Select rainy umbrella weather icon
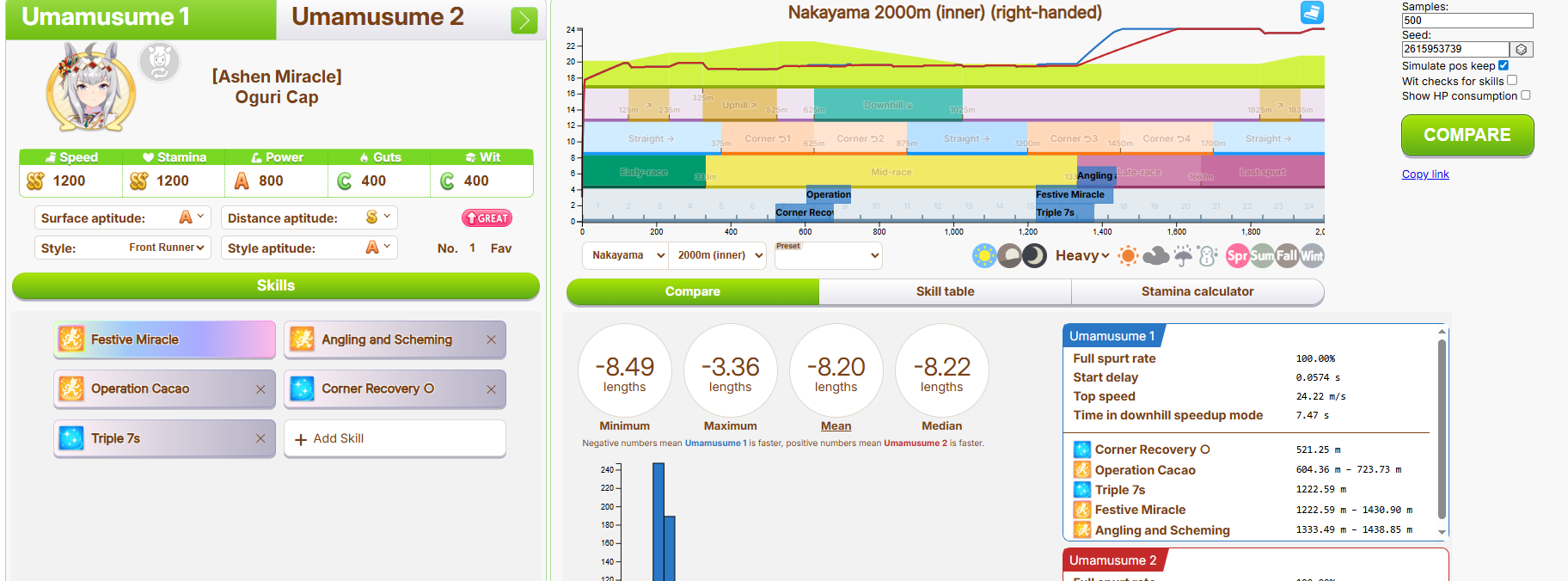 point(1184,255)
